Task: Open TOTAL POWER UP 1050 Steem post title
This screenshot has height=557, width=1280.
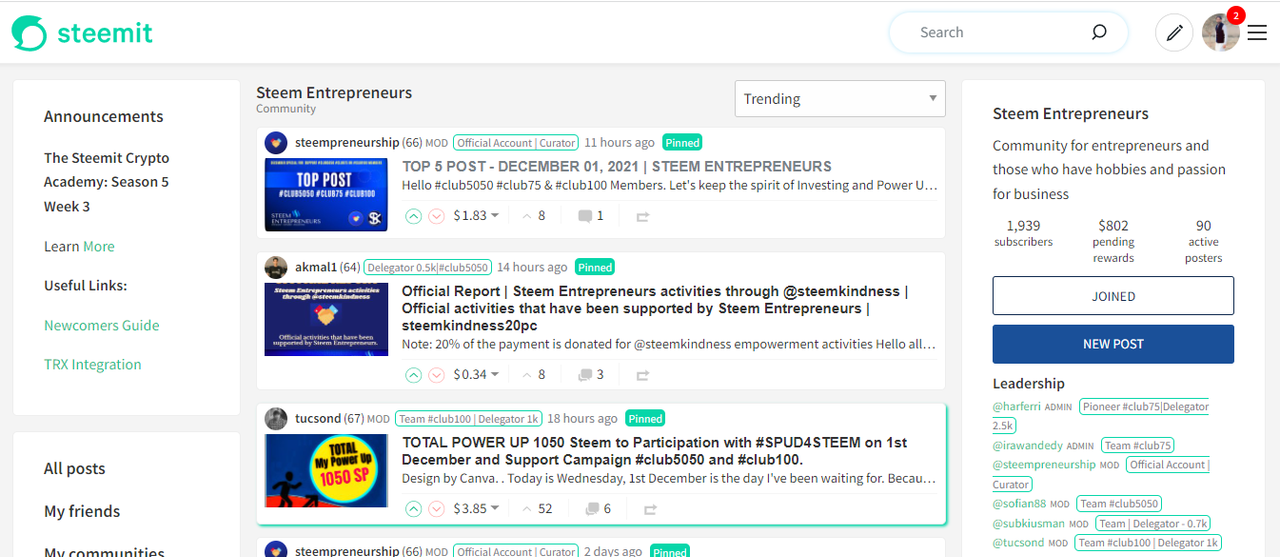Action: pos(655,451)
